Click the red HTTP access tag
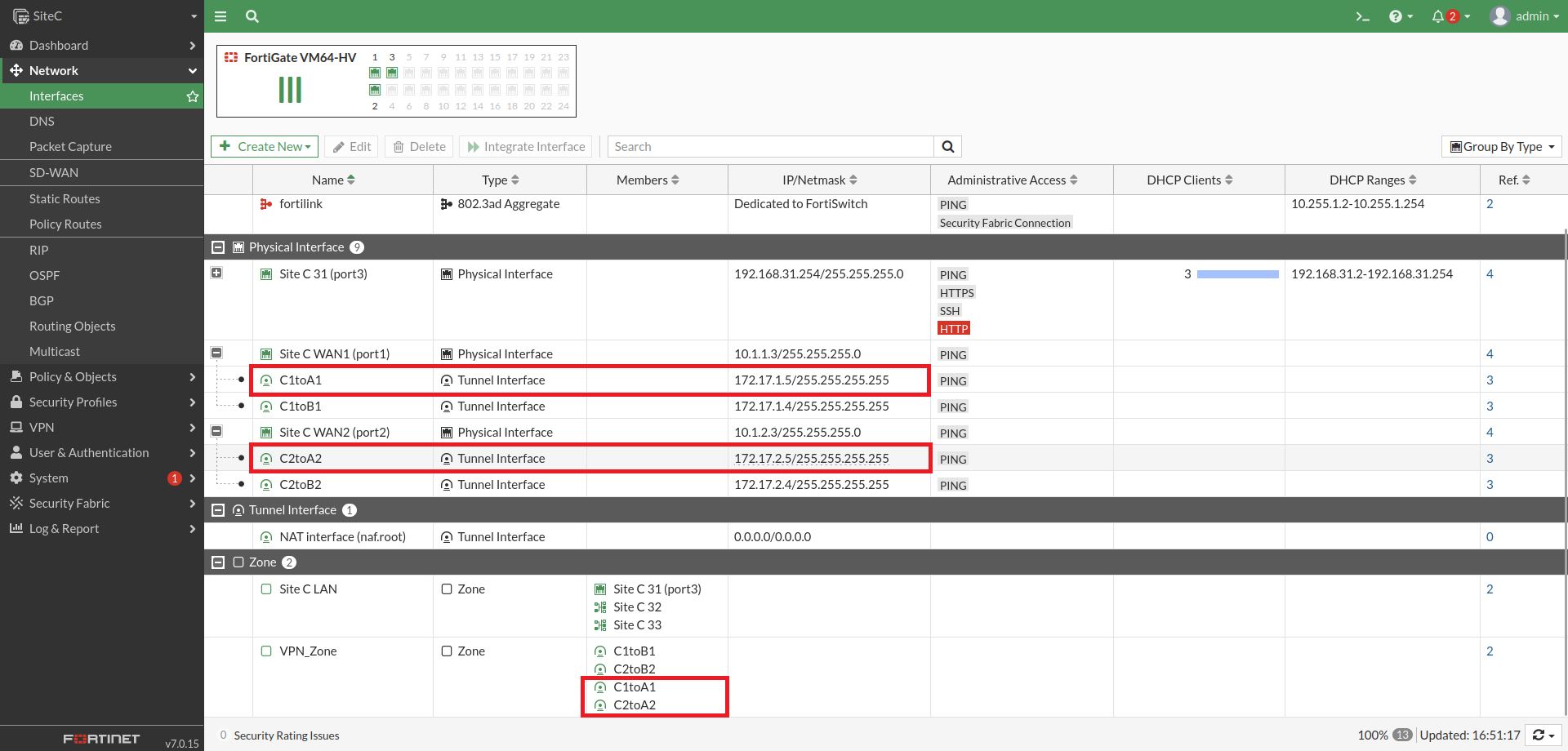Image resolution: width=1568 pixels, height=751 pixels. coord(954,329)
